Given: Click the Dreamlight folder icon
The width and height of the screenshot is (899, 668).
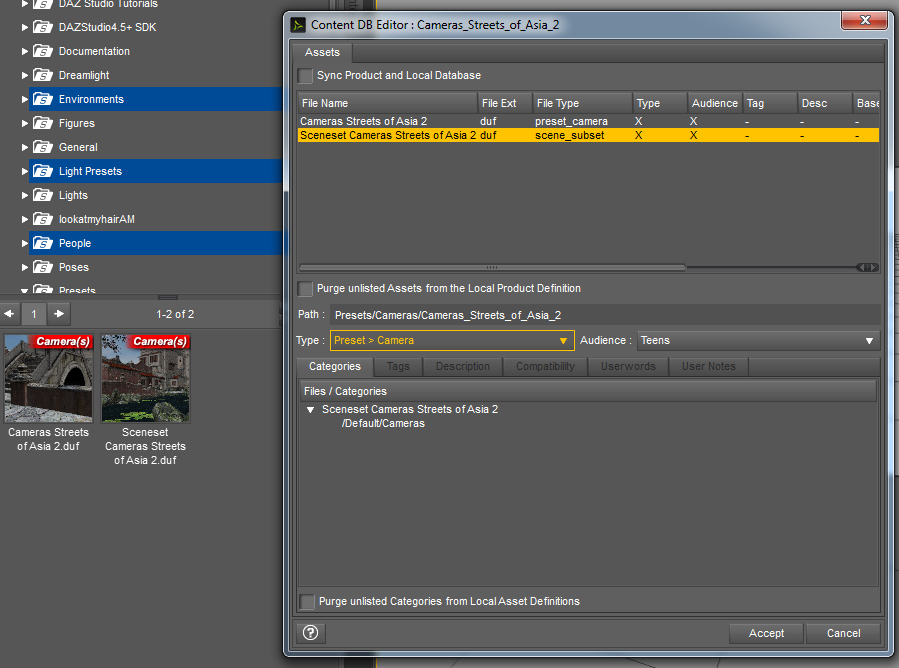Looking at the screenshot, I should [43, 75].
